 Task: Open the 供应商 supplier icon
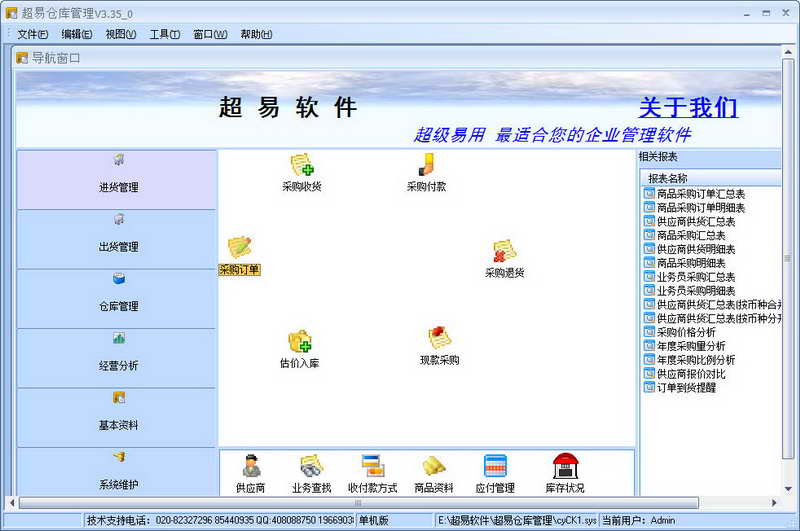pyautogui.click(x=250, y=467)
